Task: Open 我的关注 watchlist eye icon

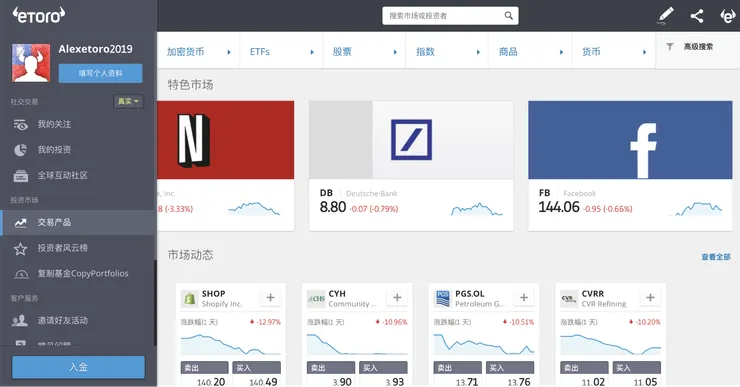Action: 20,125
